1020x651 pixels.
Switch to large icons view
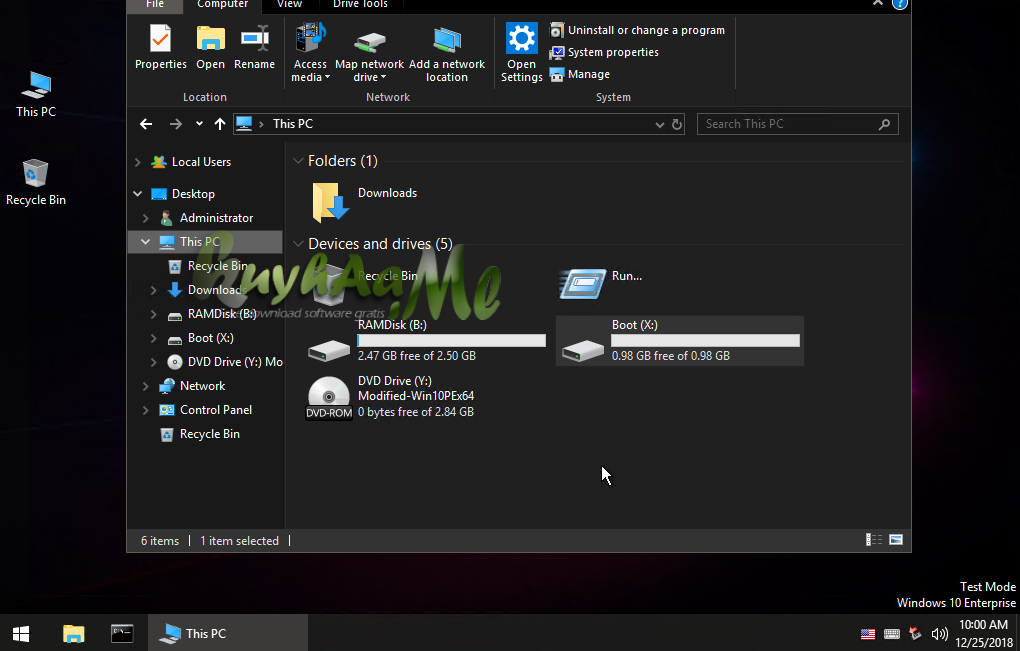point(896,540)
